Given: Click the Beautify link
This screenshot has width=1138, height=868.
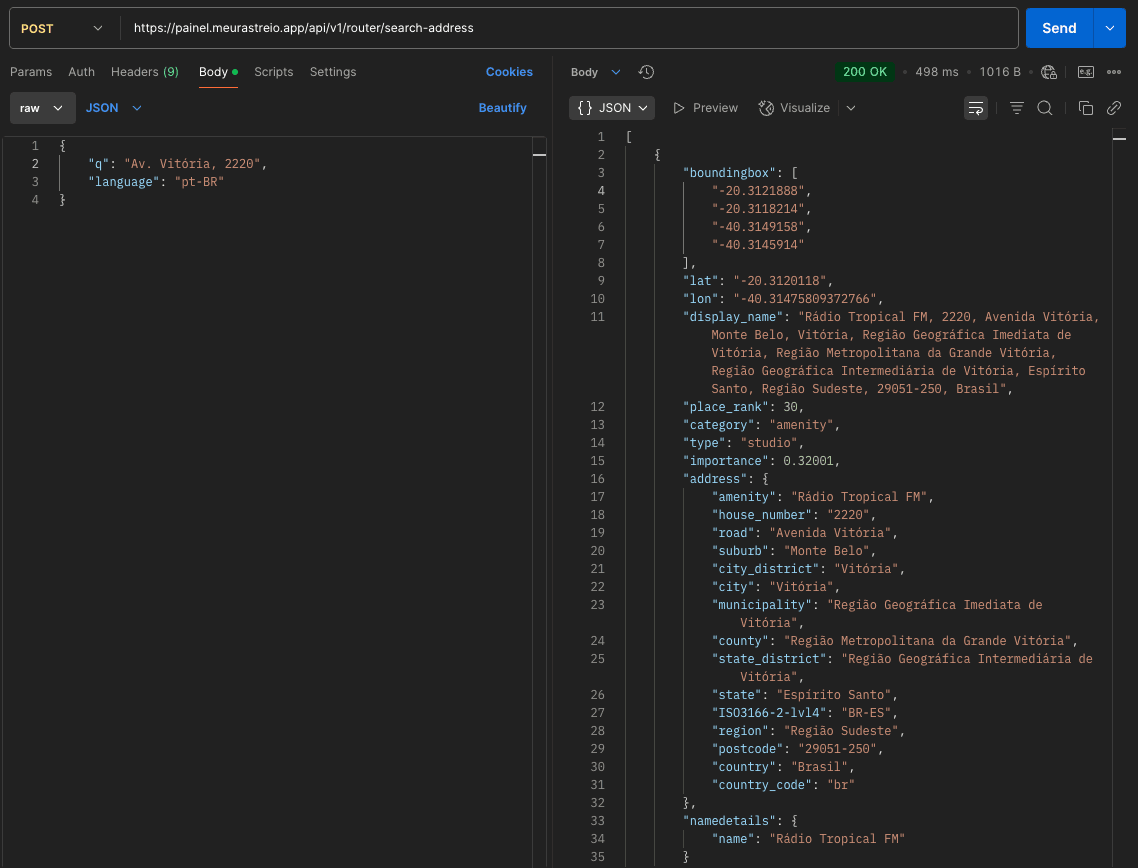Looking at the screenshot, I should 502,108.
